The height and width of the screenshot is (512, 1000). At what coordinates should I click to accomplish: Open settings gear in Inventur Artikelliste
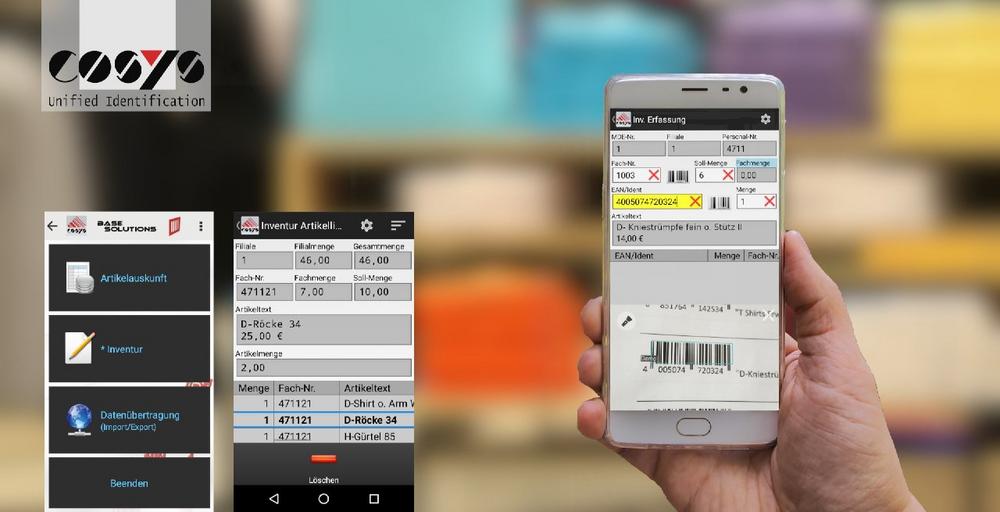(367, 226)
